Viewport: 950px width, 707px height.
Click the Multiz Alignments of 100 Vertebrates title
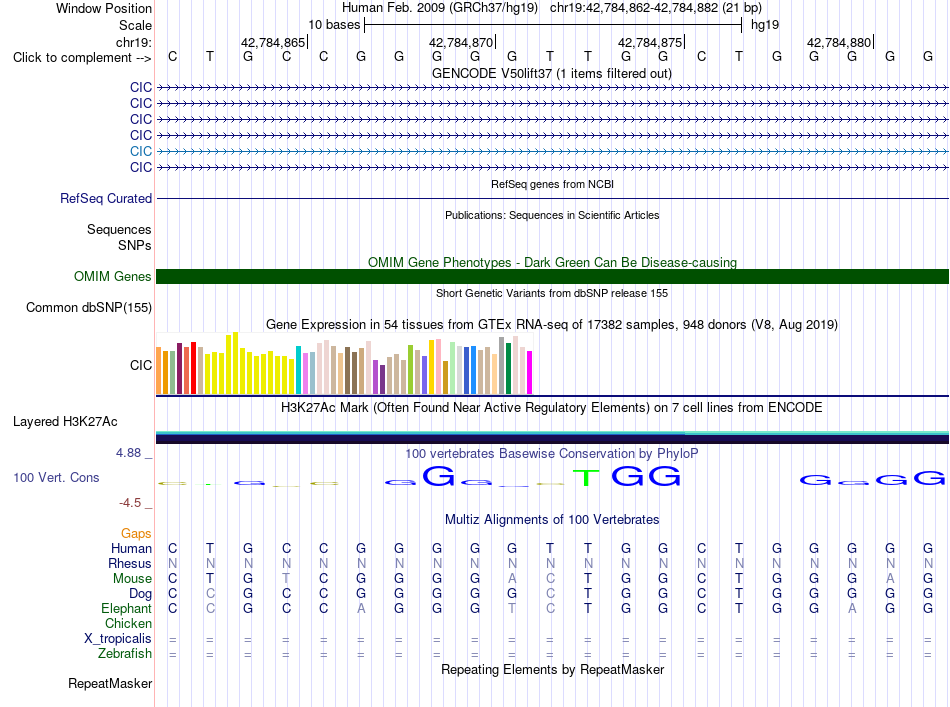coord(552,519)
